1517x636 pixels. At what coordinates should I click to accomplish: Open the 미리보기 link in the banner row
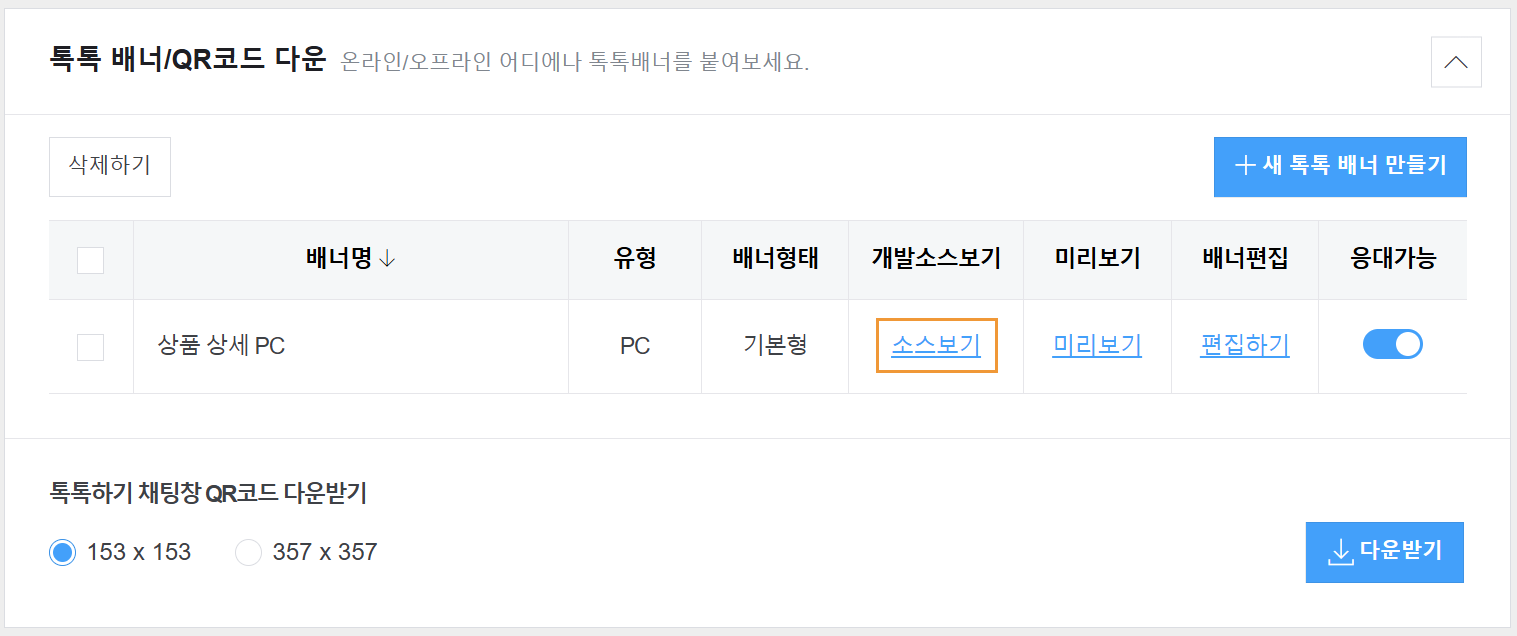(1097, 345)
